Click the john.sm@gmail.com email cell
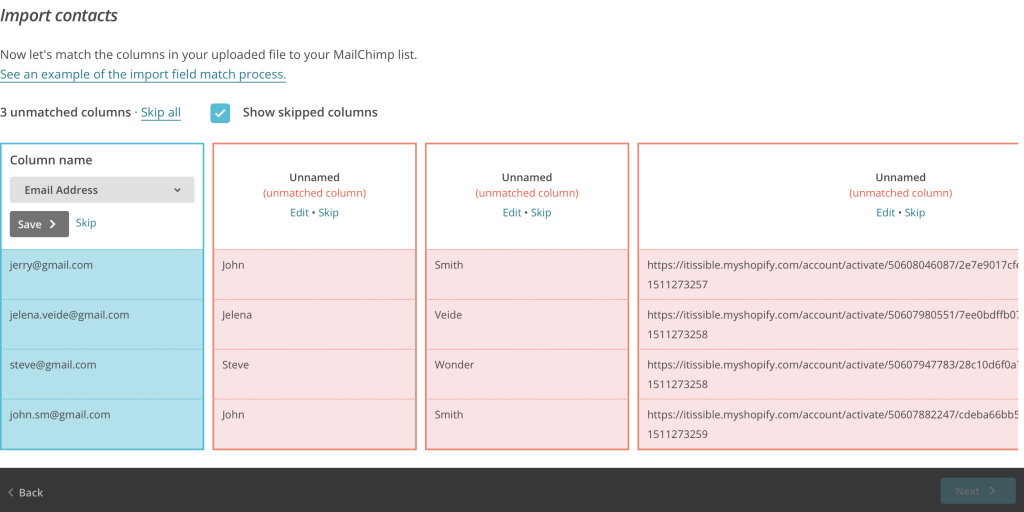Image resolution: width=1024 pixels, height=512 pixels. coord(60,415)
